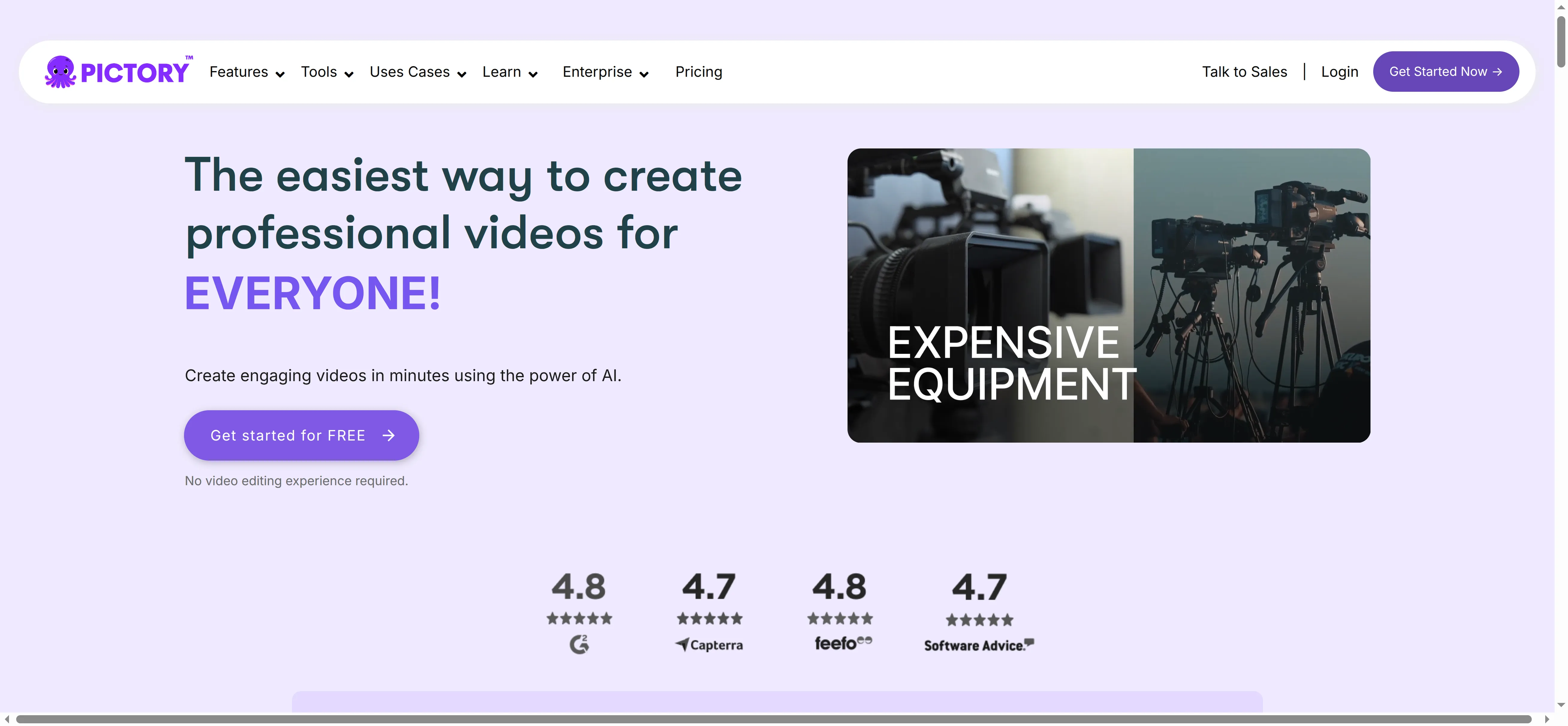Go to the Pricing page
This screenshot has height=726, width=1568.
coord(698,72)
